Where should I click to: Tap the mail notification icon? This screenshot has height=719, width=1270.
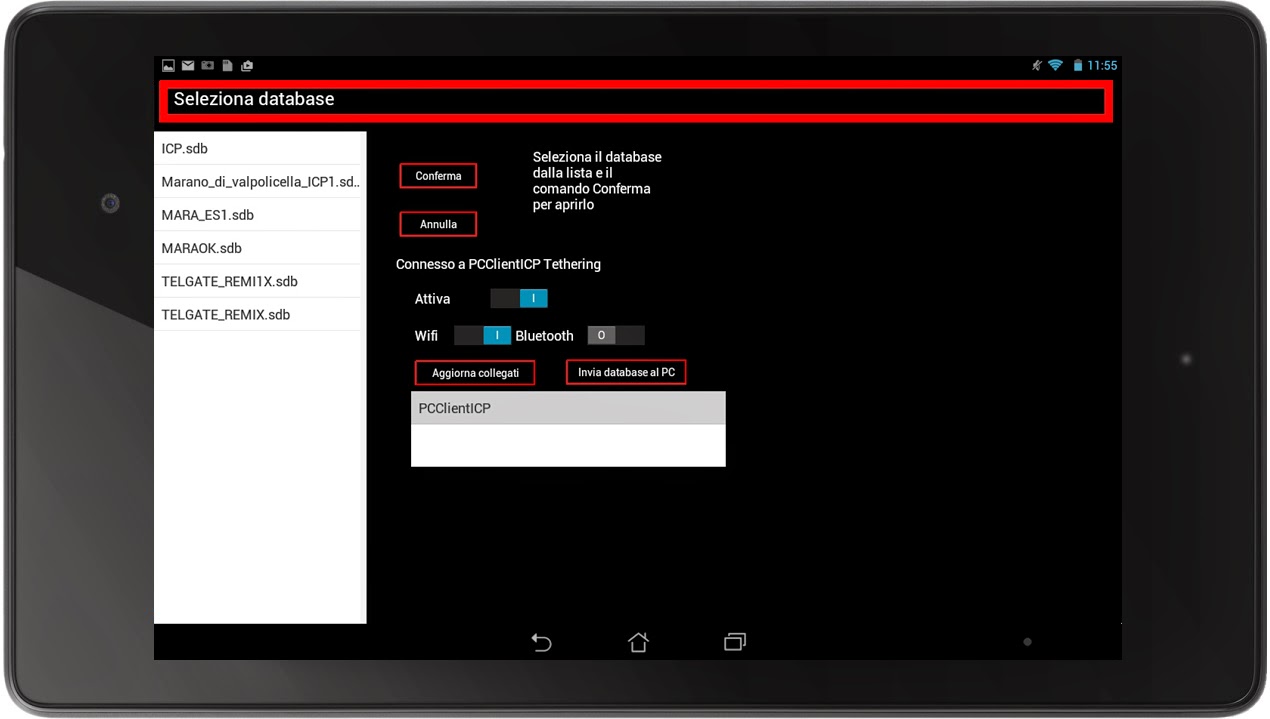coord(188,66)
